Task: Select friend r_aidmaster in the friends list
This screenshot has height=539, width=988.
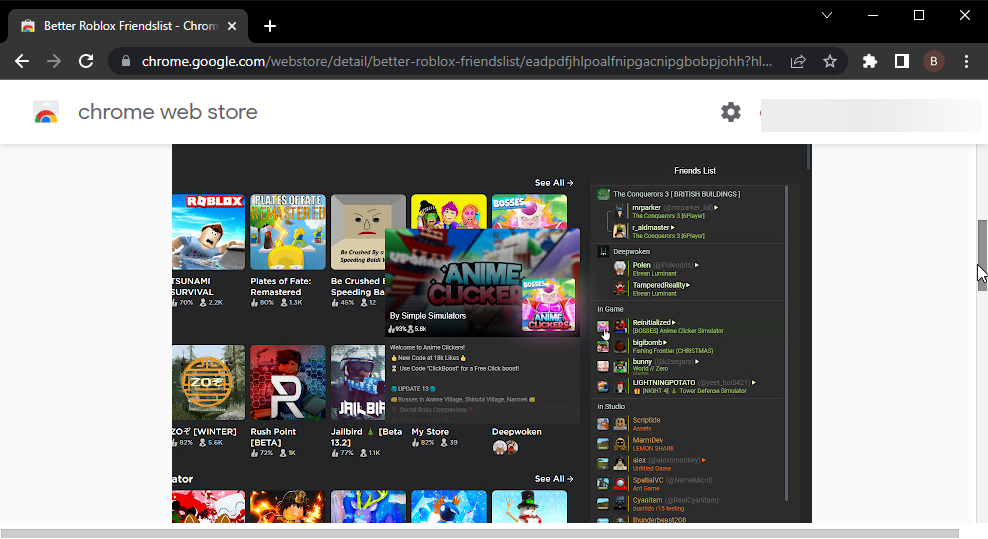Action: (651, 228)
